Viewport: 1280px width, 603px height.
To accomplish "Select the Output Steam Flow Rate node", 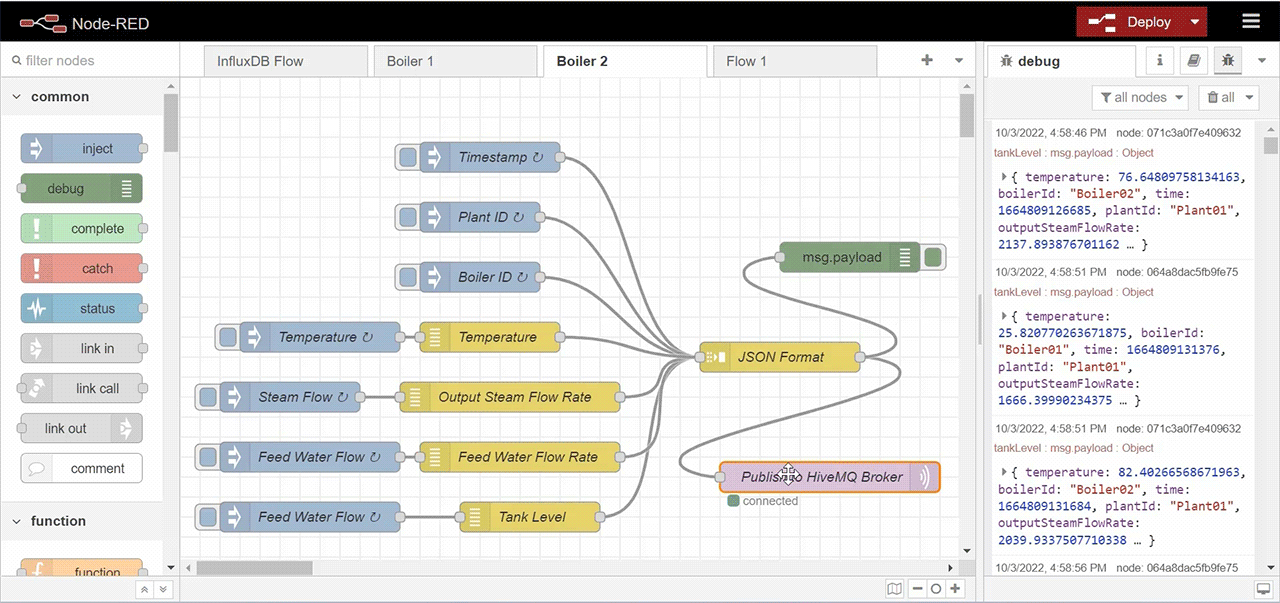I will coord(510,397).
